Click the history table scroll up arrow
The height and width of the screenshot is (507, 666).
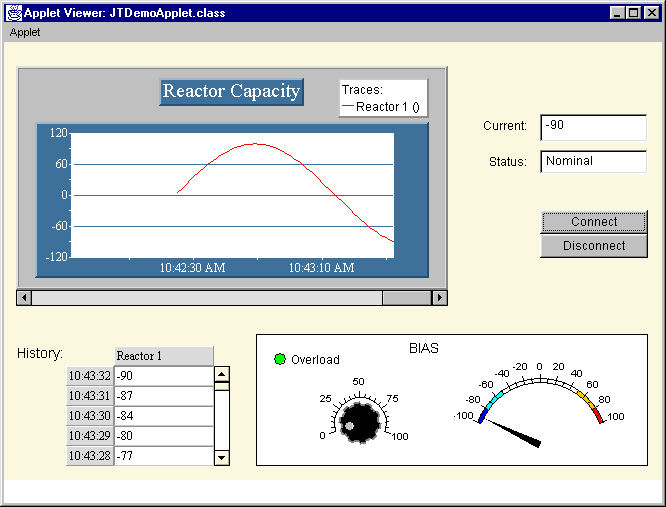(x=222, y=374)
